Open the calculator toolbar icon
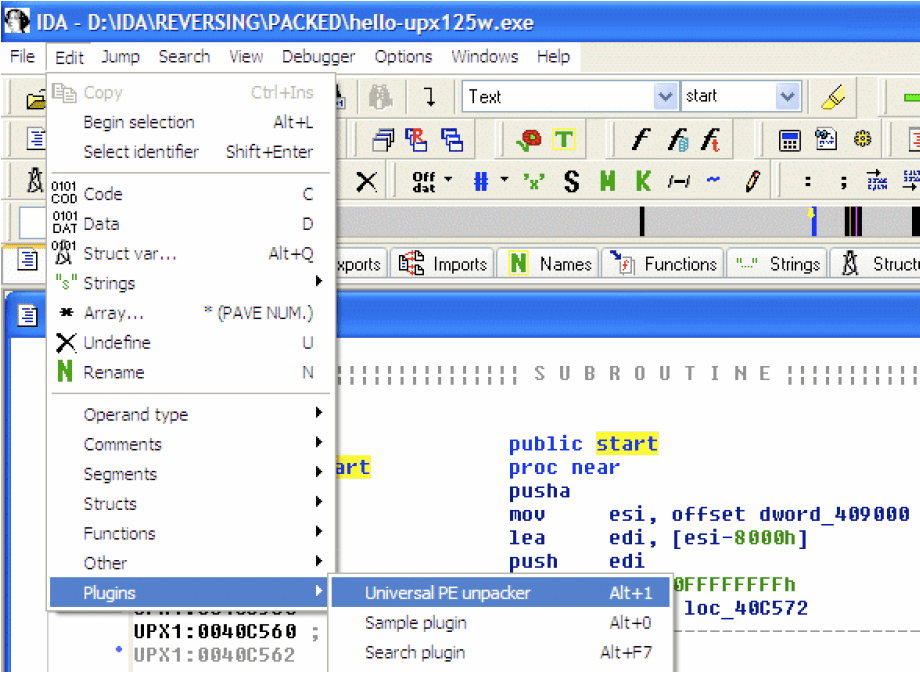The height and width of the screenshot is (674, 920). pos(789,141)
